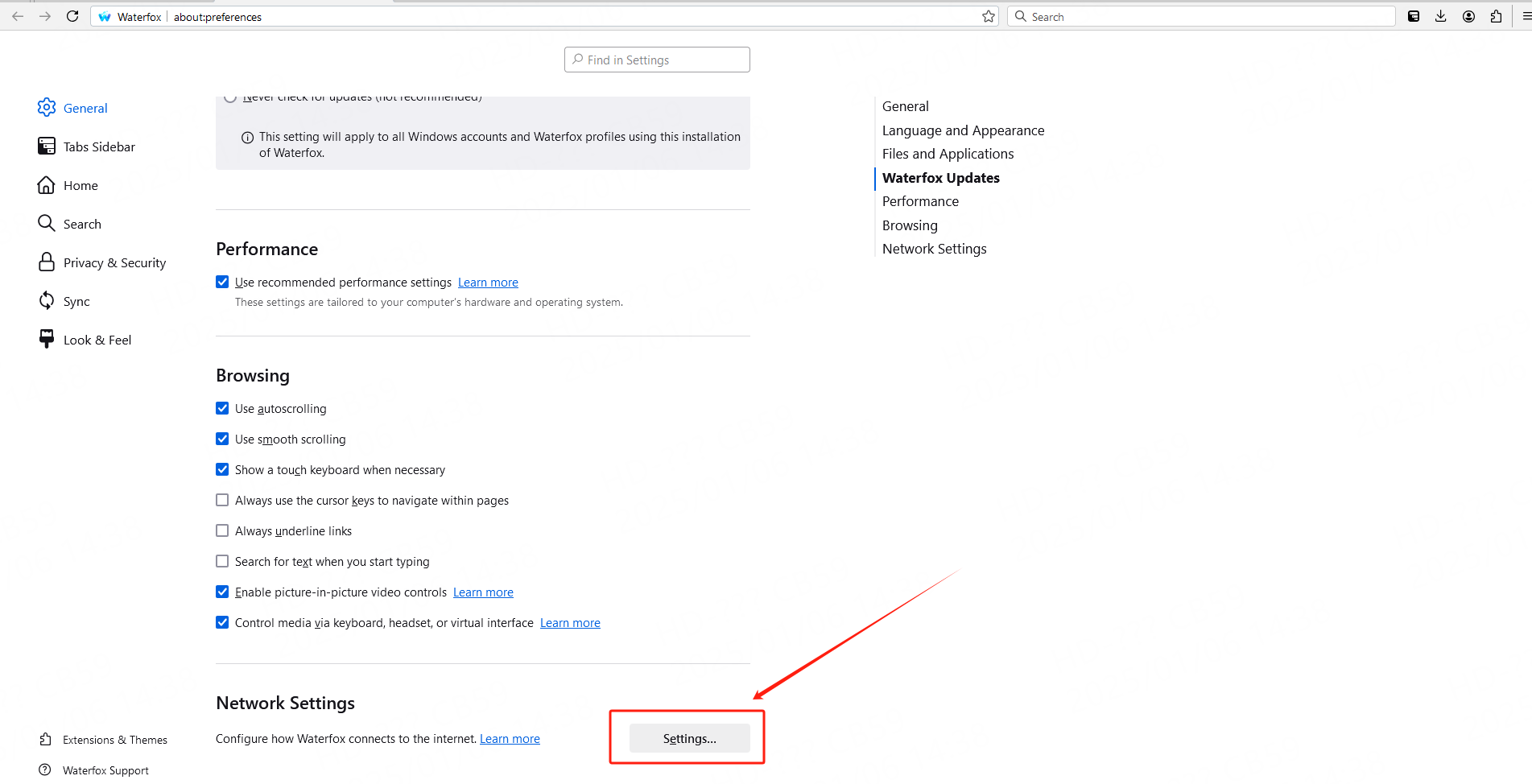Enable Search for text when you start typing
The height and width of the screenshot is (784, 1532).
point(222,561)
